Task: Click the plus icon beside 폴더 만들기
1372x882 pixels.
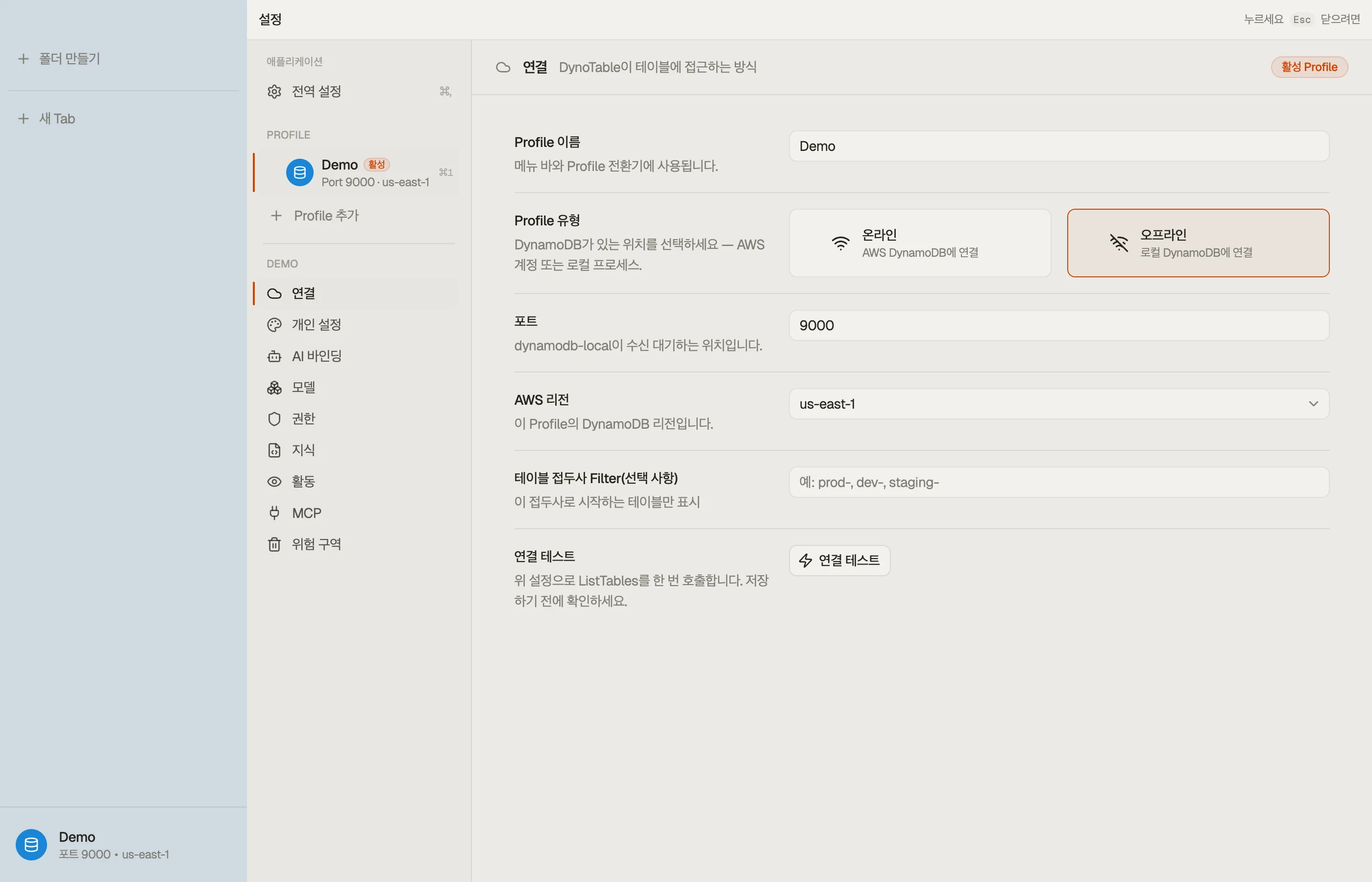Action: tap(24, 58)
